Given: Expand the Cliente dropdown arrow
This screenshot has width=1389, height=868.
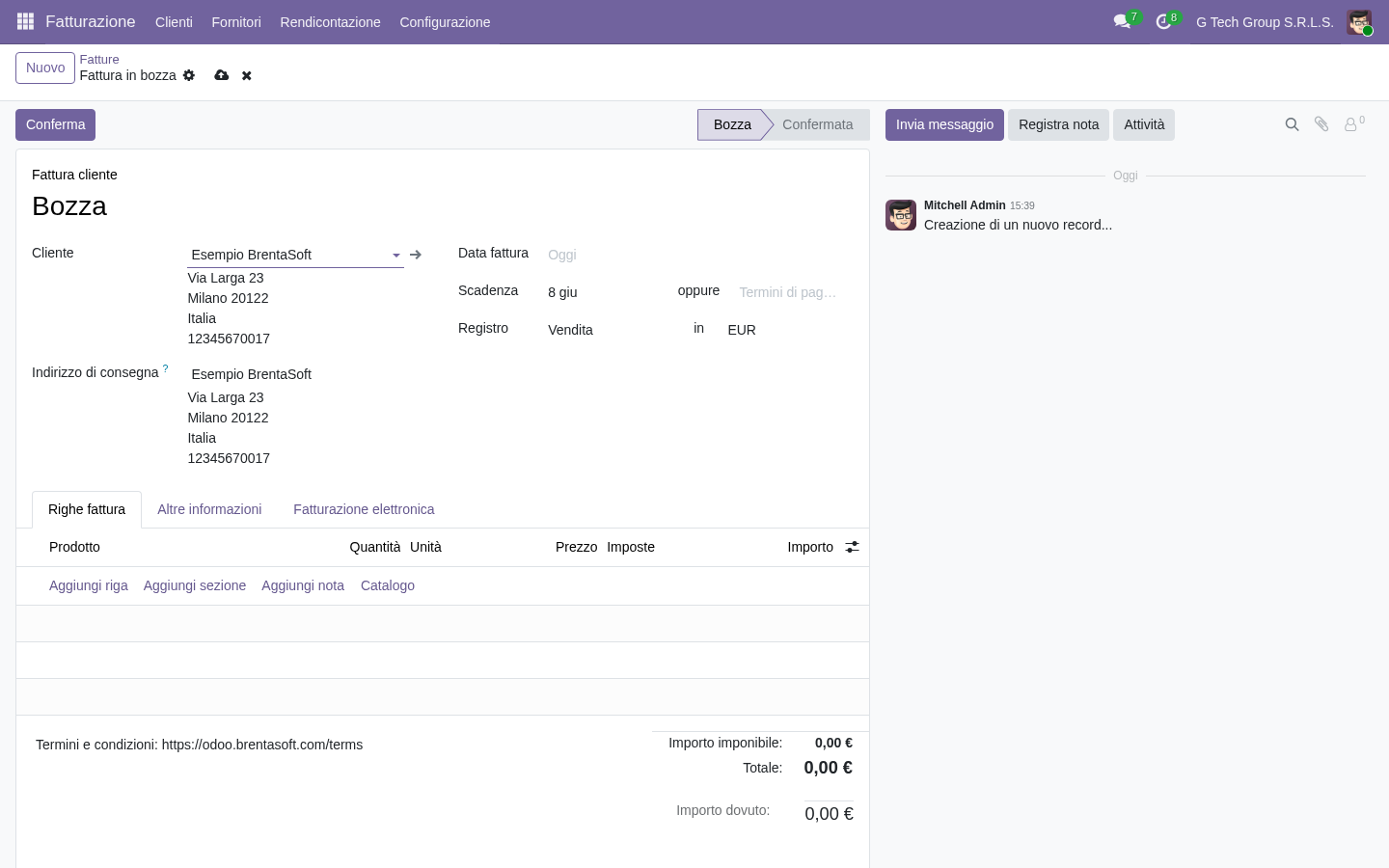Looking at the screenshot, I should coord(396,256).
